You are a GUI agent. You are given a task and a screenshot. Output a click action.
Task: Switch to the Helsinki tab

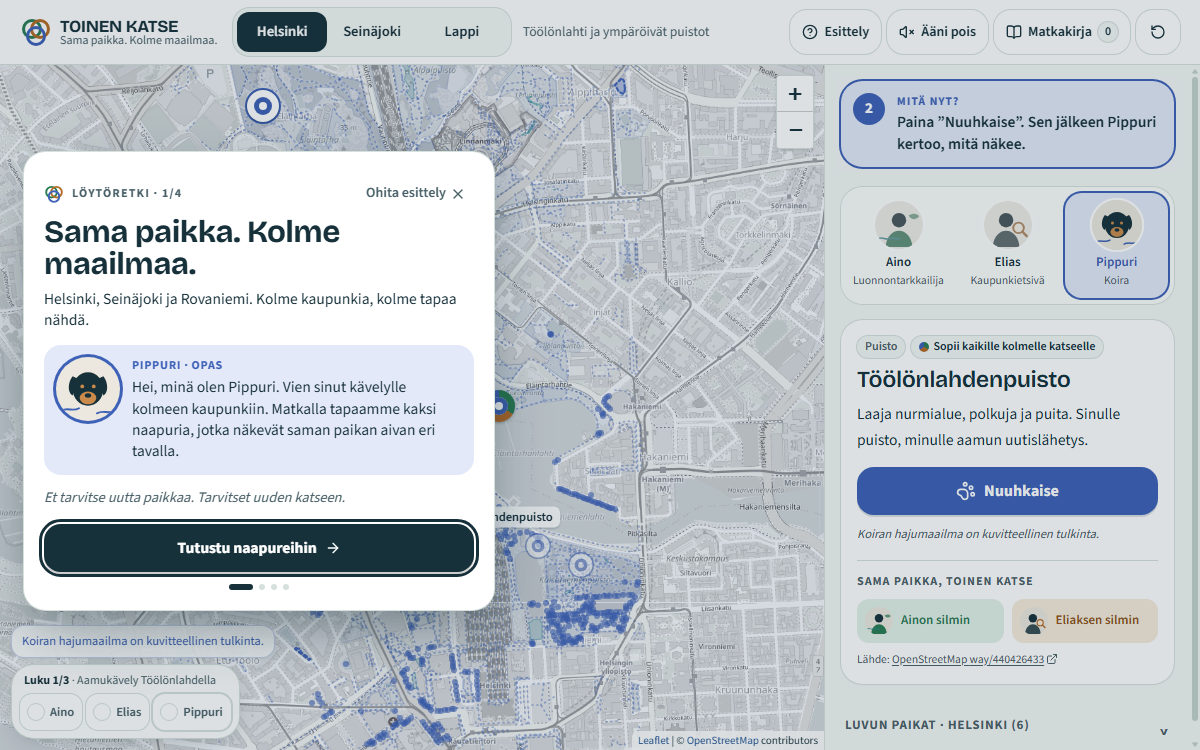pyautogui.click(x=282, y=32)
